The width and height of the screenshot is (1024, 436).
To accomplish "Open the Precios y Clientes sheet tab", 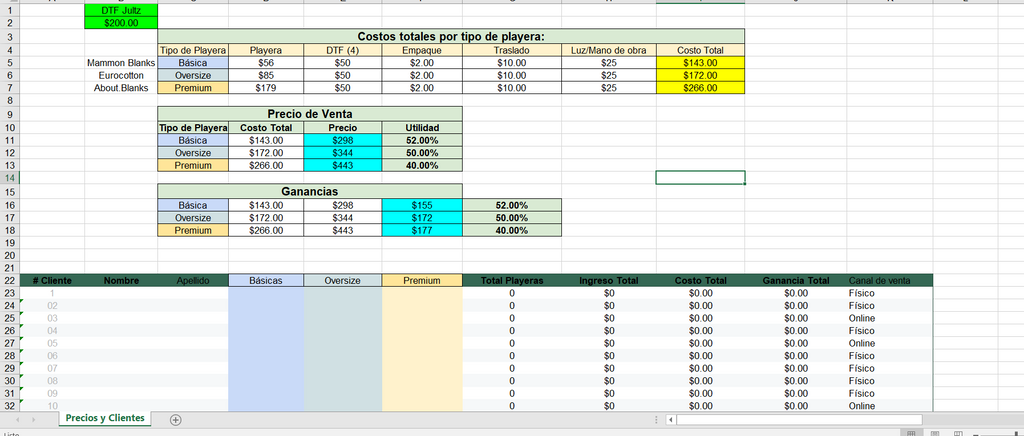I will (x=105, y=418).
